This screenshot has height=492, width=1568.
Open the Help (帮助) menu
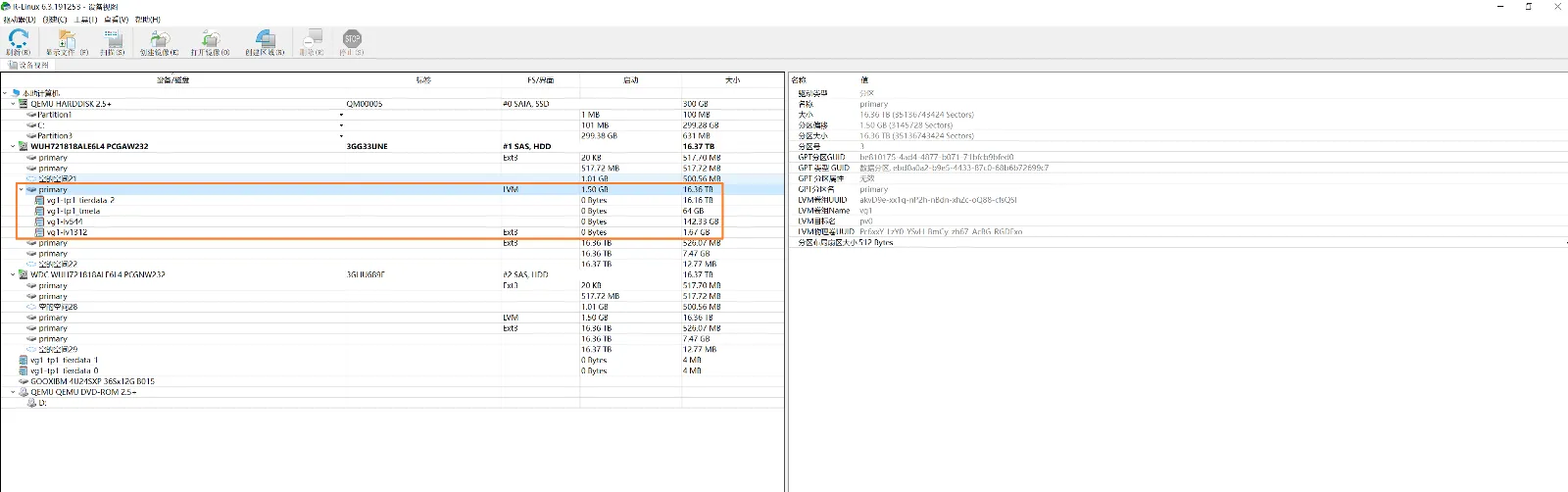(x=147, y=20)
